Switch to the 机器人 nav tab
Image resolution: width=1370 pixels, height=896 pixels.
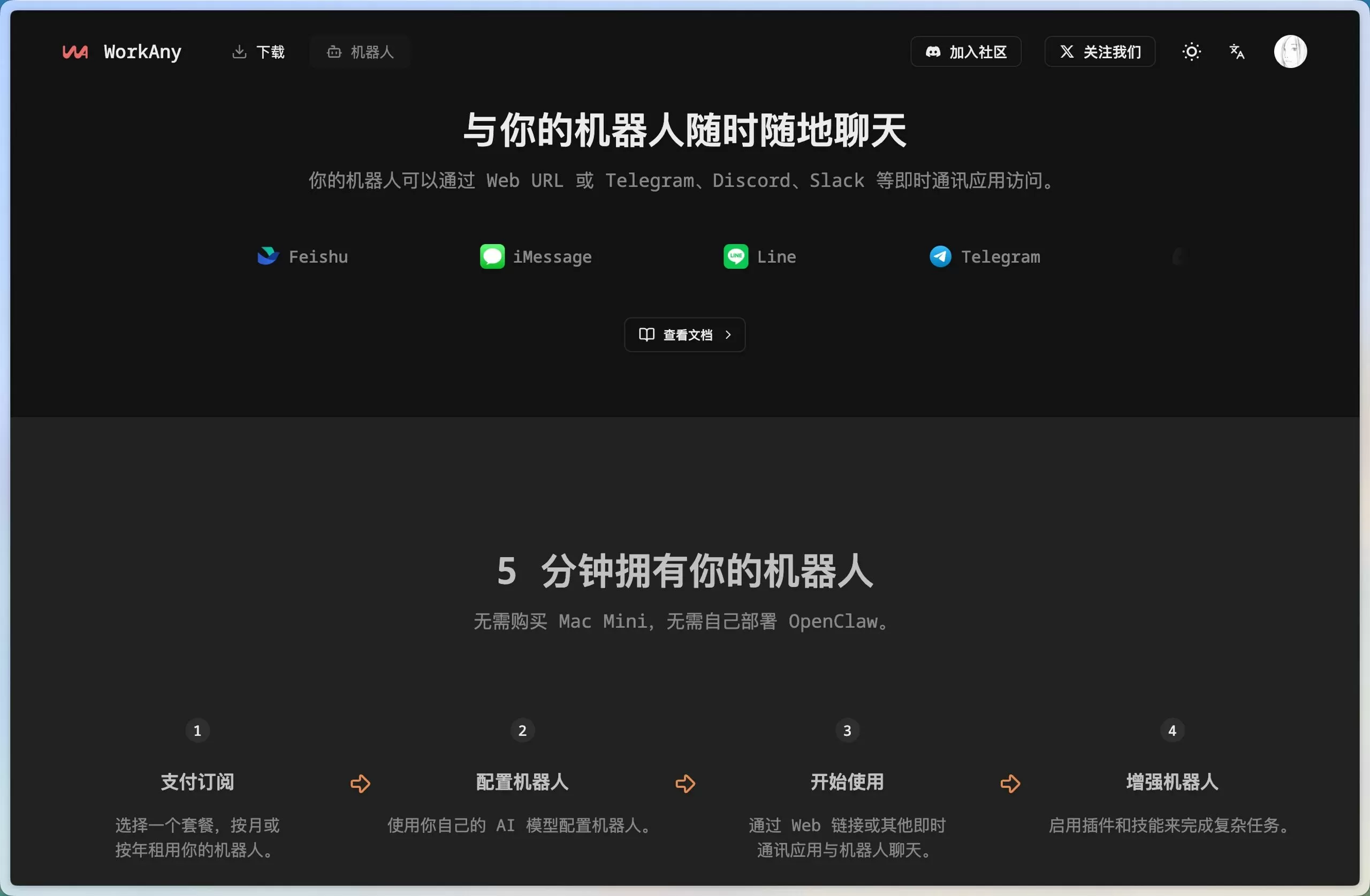coord(360,52)
